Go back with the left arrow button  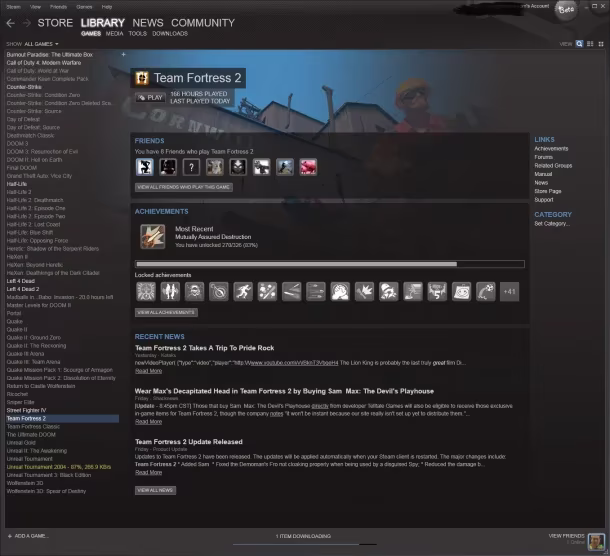point(11,23)
